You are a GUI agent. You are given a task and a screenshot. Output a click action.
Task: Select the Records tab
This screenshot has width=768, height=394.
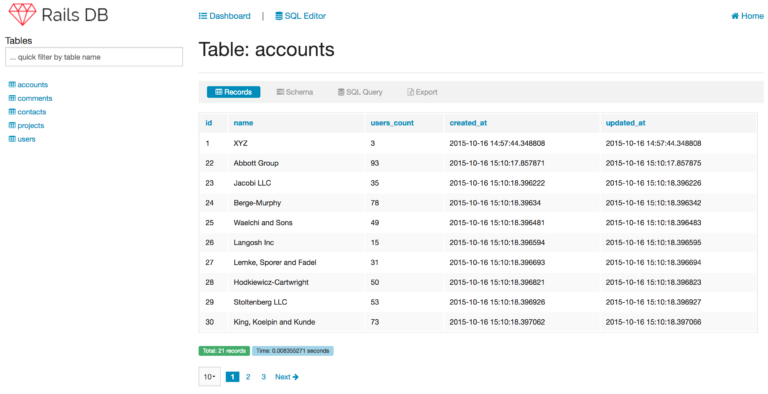click(x=234, y=92)
